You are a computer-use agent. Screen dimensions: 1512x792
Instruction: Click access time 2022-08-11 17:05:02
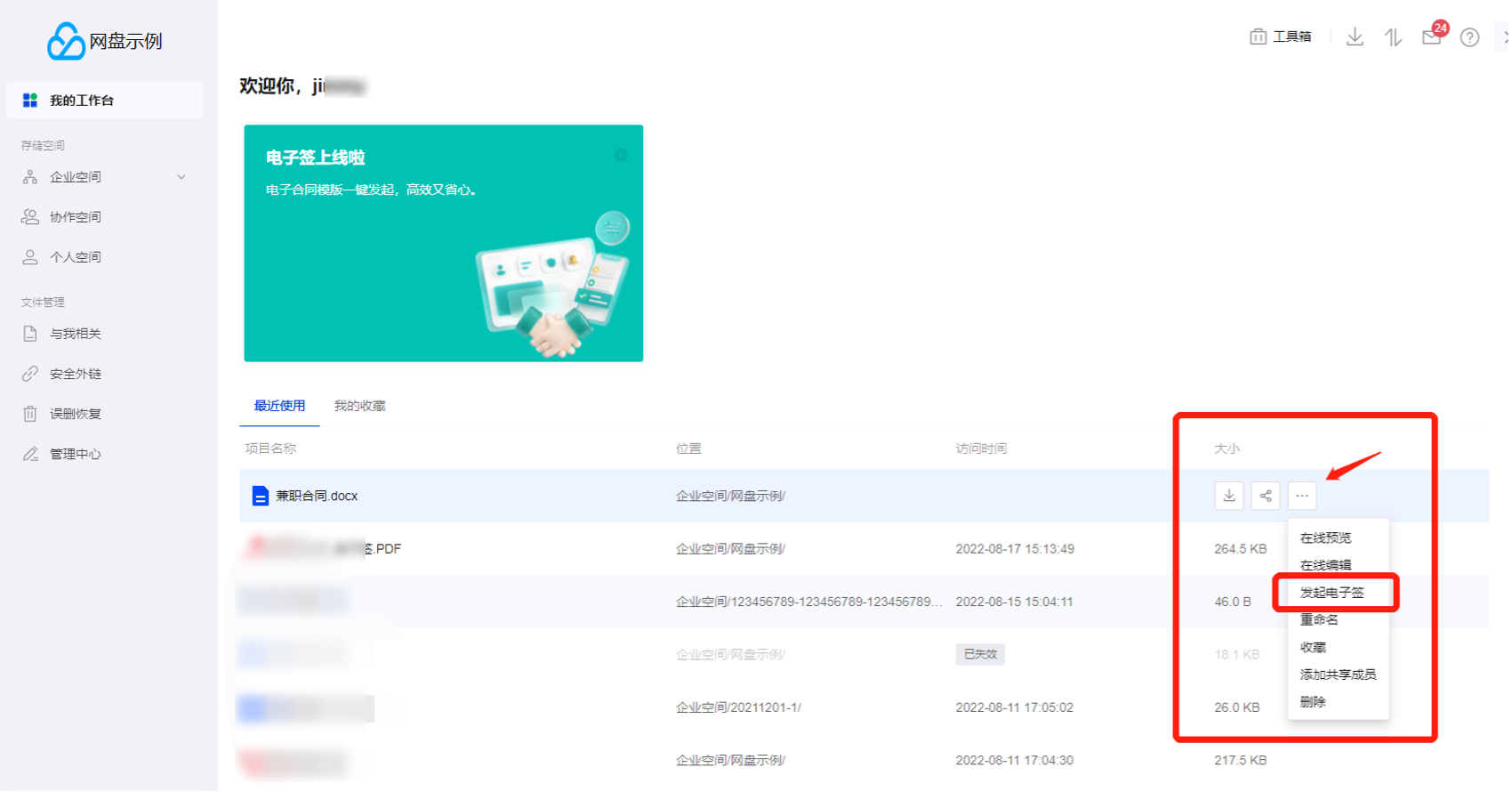[x=1014, y=707]
